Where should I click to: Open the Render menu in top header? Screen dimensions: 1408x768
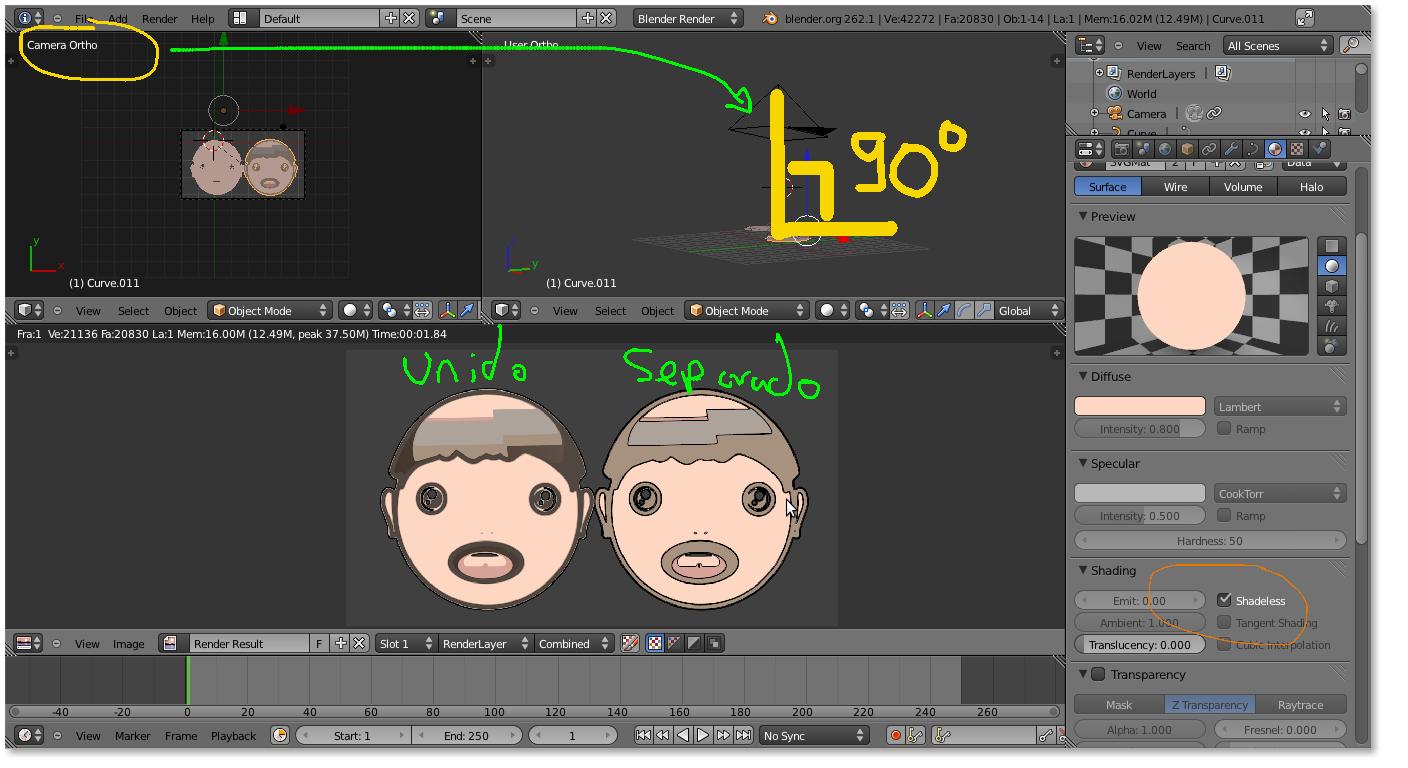point(160,19)
